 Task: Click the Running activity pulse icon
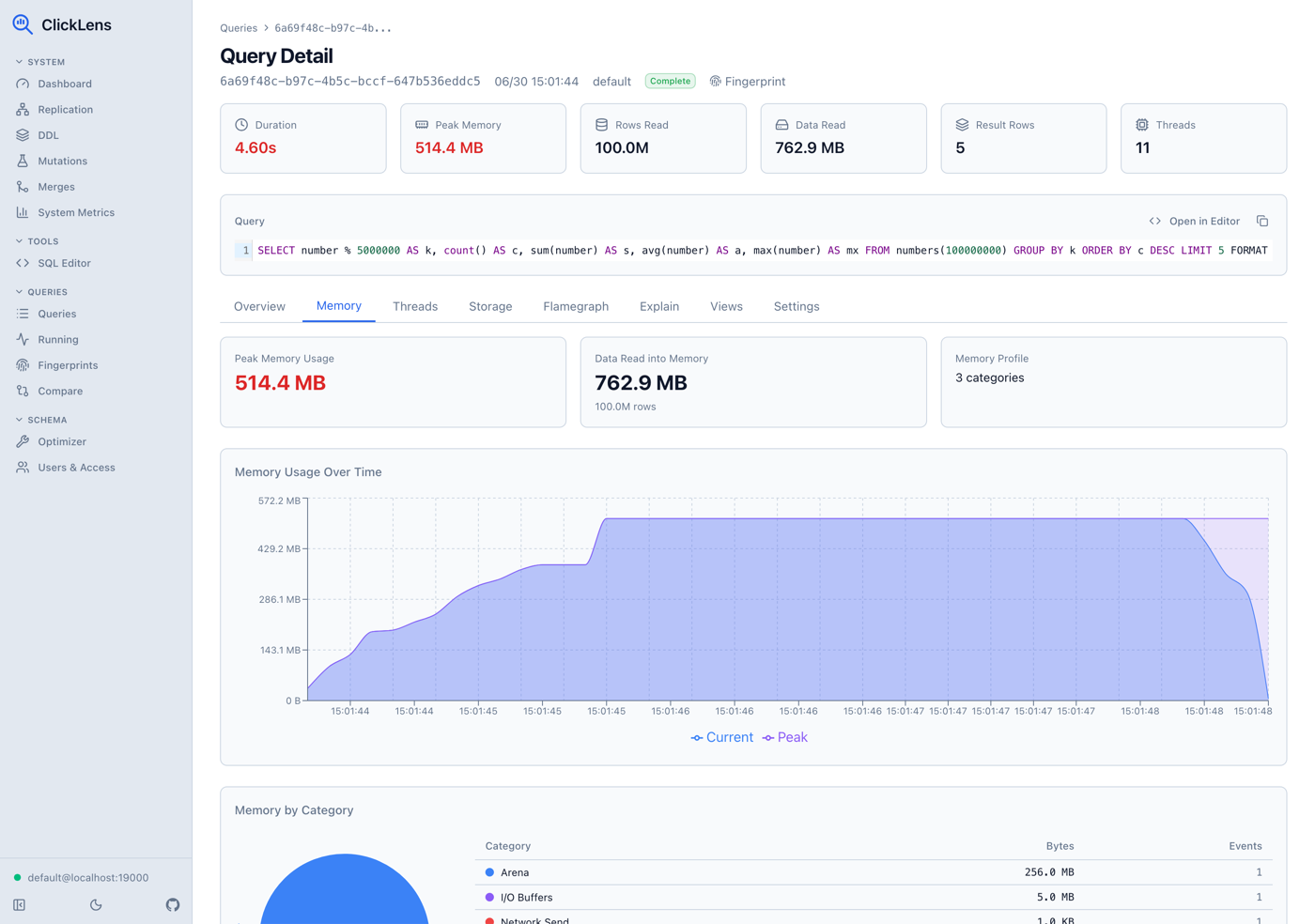(x=23, y=339)
